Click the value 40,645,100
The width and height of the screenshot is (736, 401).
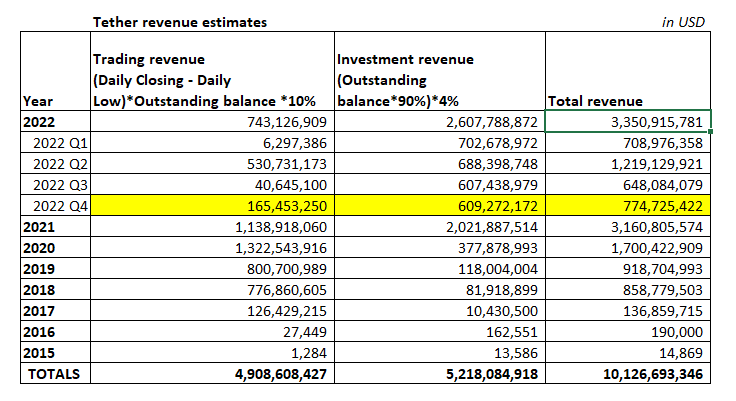click(x=212, y=185)
